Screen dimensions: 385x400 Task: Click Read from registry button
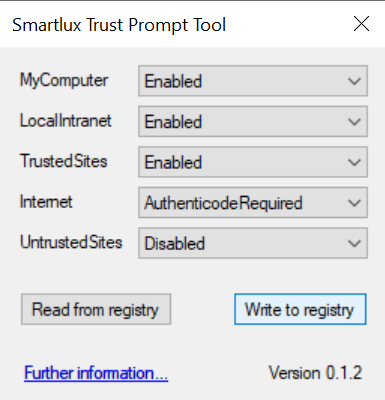point(96,309)
